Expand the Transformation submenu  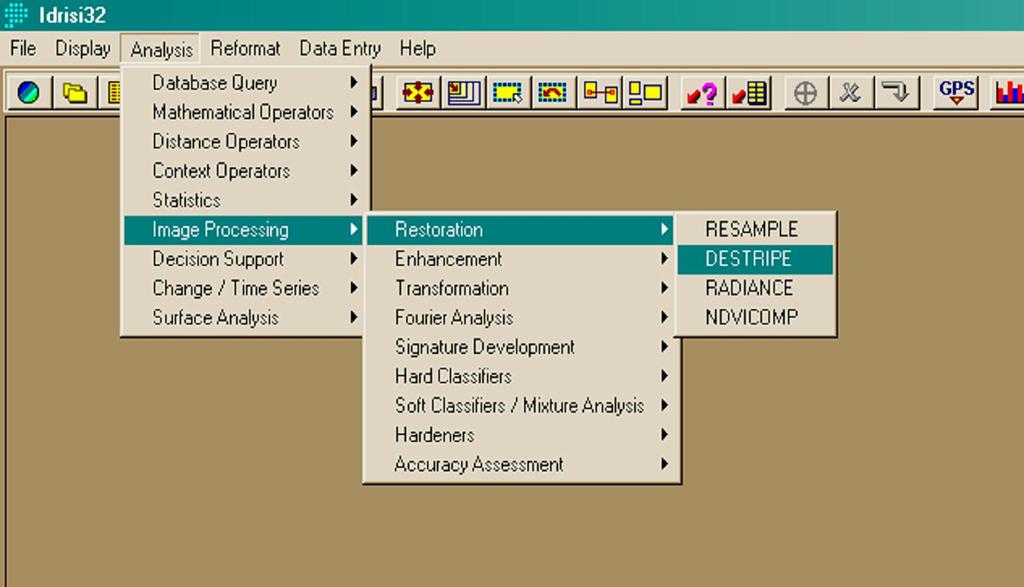click(520, 289)
